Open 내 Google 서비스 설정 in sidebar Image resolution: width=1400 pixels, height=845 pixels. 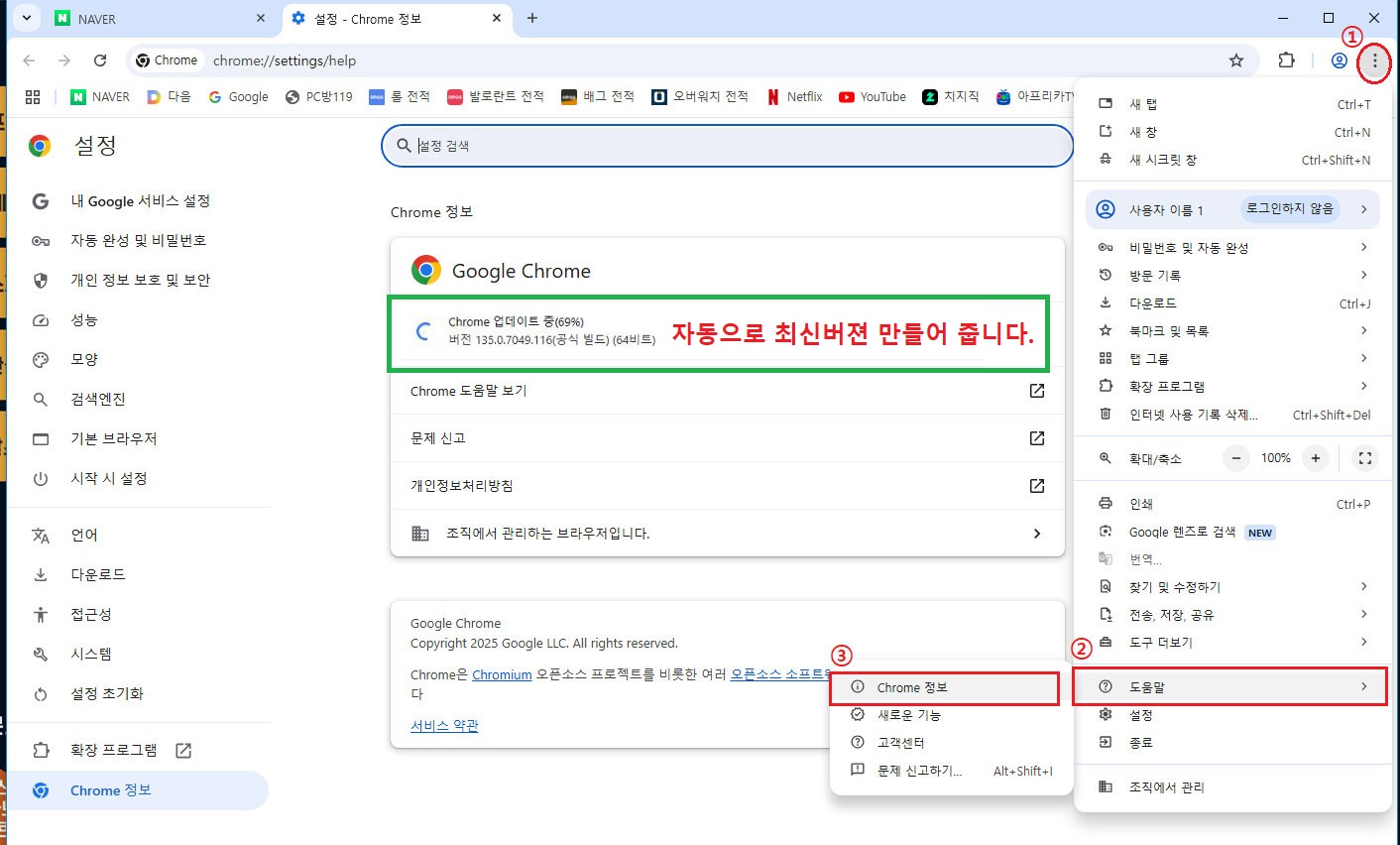click(x=140, y=201)
